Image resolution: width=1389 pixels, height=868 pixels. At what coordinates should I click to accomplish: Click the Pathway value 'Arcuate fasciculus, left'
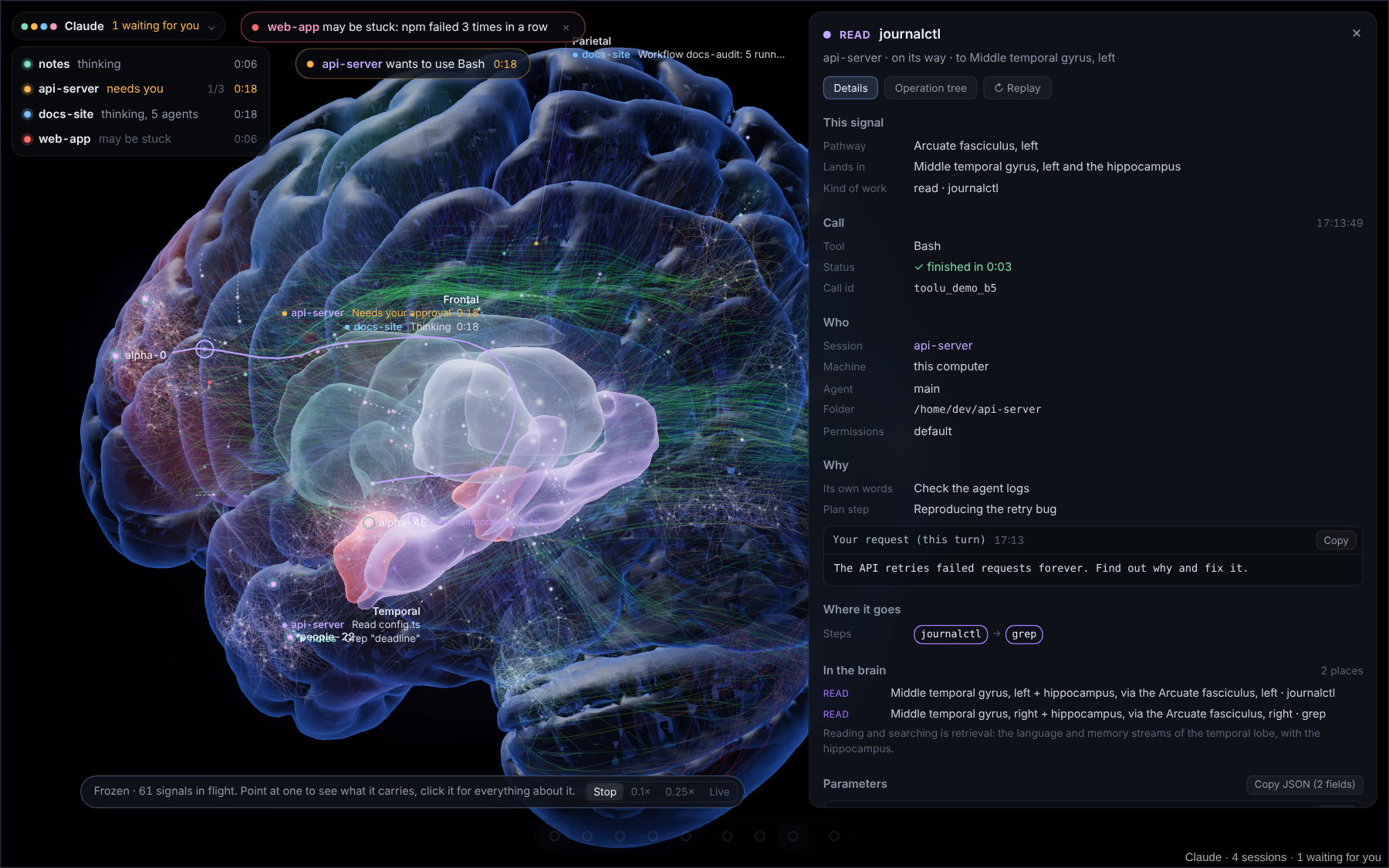(976, 146)
